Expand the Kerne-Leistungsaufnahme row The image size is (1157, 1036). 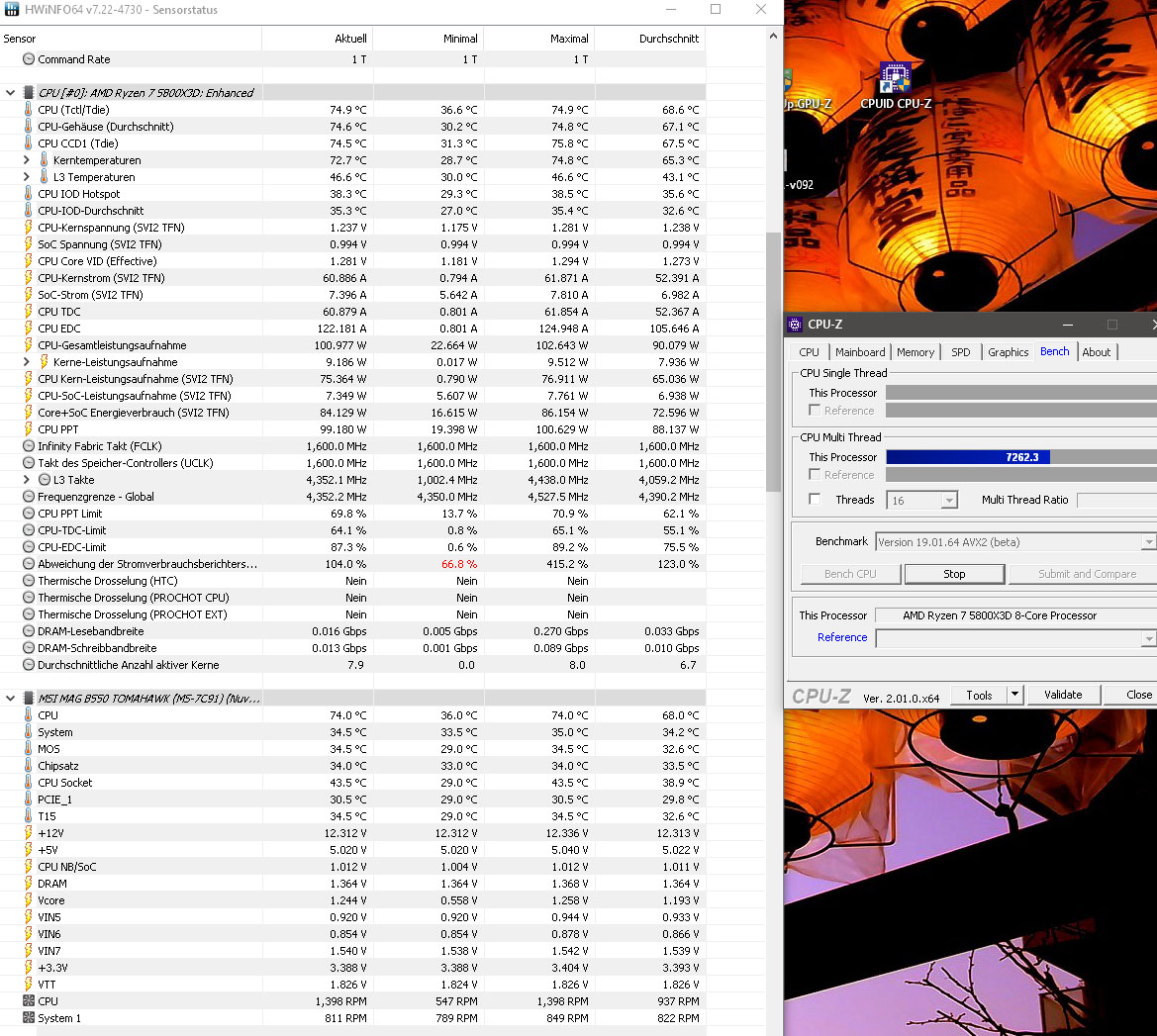click(26, 361)
